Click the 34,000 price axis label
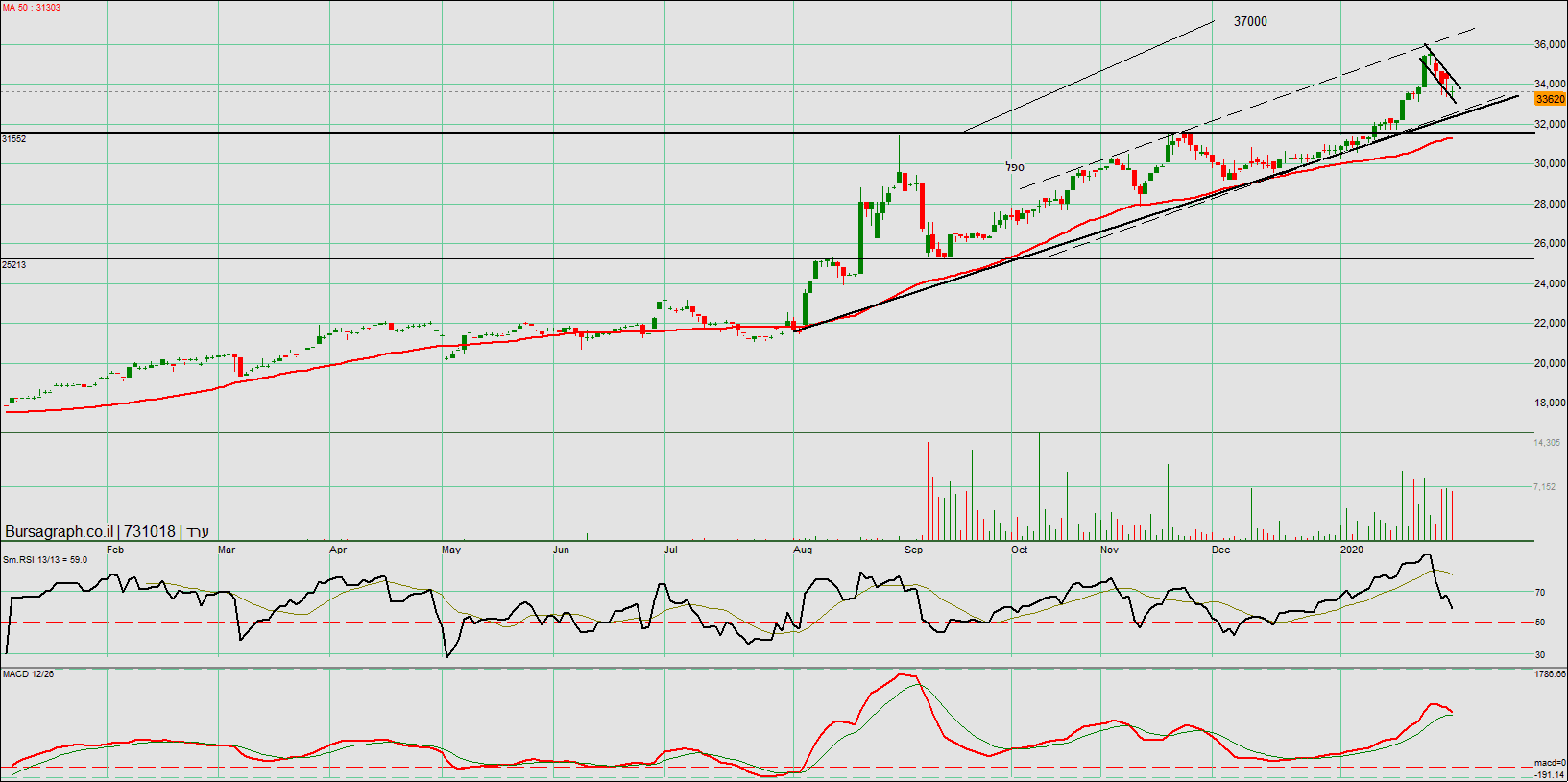Screen dimensions: 1568x782 pos(1550,84)
